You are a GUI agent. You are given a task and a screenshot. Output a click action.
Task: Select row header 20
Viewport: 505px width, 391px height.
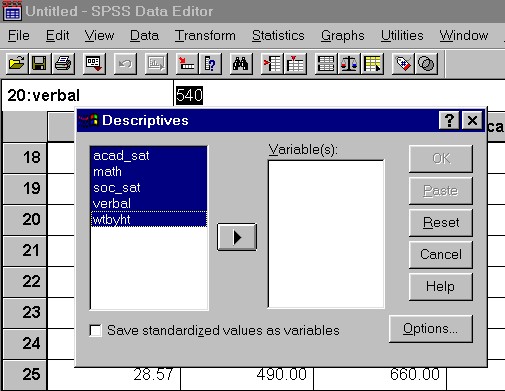25,220
